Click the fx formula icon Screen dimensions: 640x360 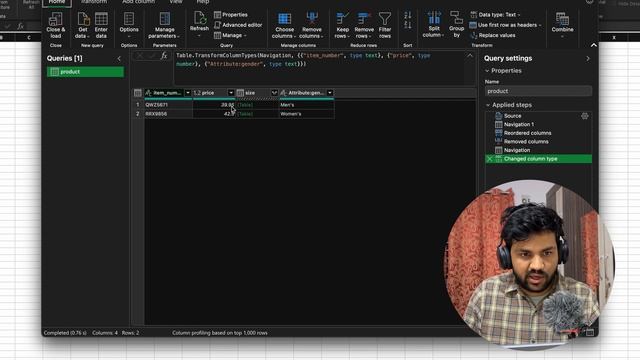tap(164, 56)
